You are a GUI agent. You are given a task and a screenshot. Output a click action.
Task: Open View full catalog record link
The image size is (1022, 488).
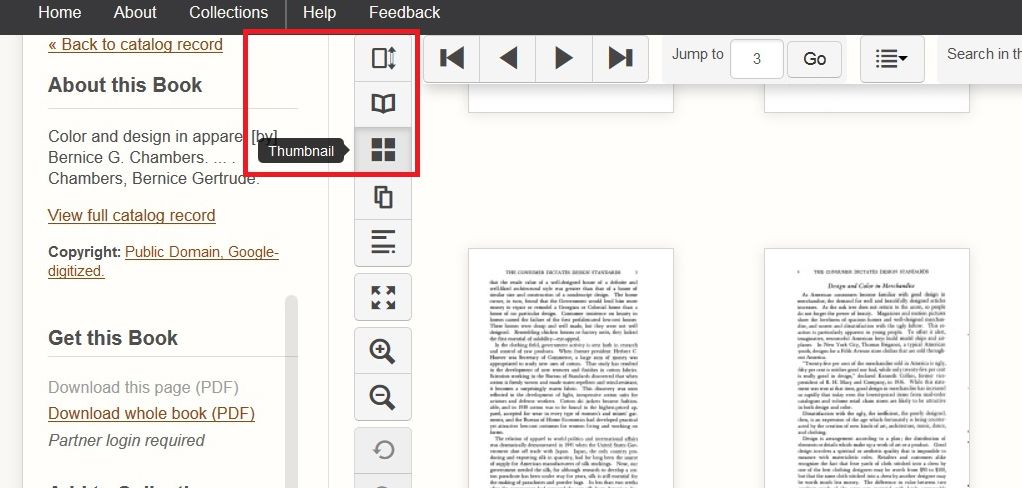coord(132,216)
